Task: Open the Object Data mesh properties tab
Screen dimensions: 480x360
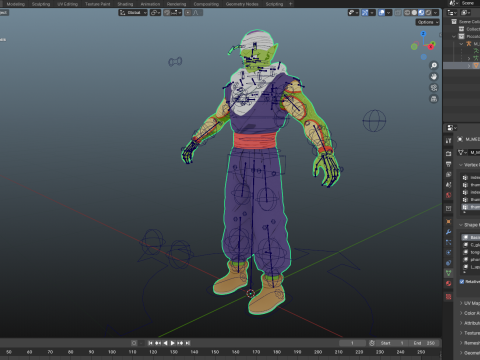Action: 448,273
